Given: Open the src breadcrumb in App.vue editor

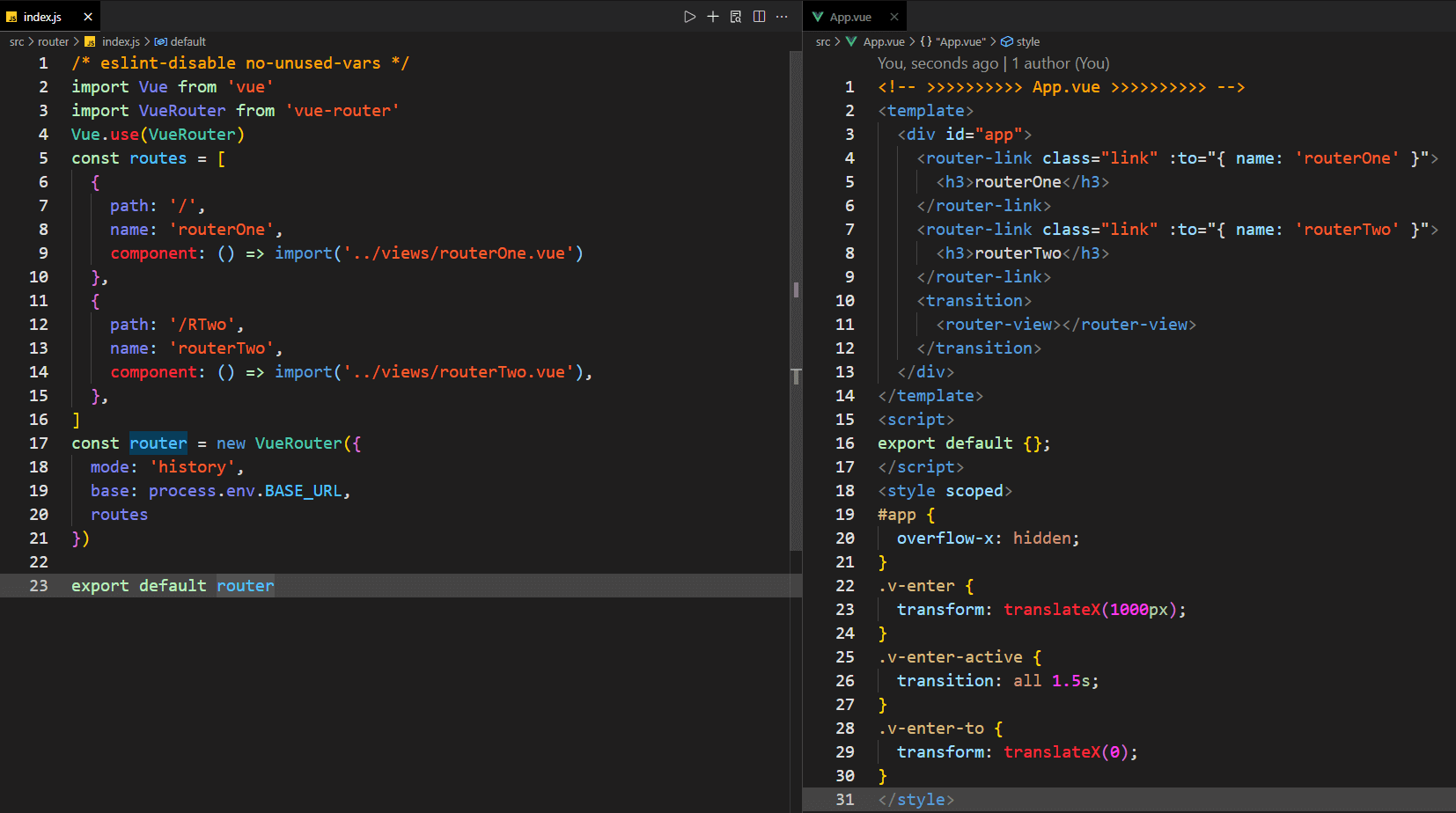Looking at the screenshot, I should point(823,41).
